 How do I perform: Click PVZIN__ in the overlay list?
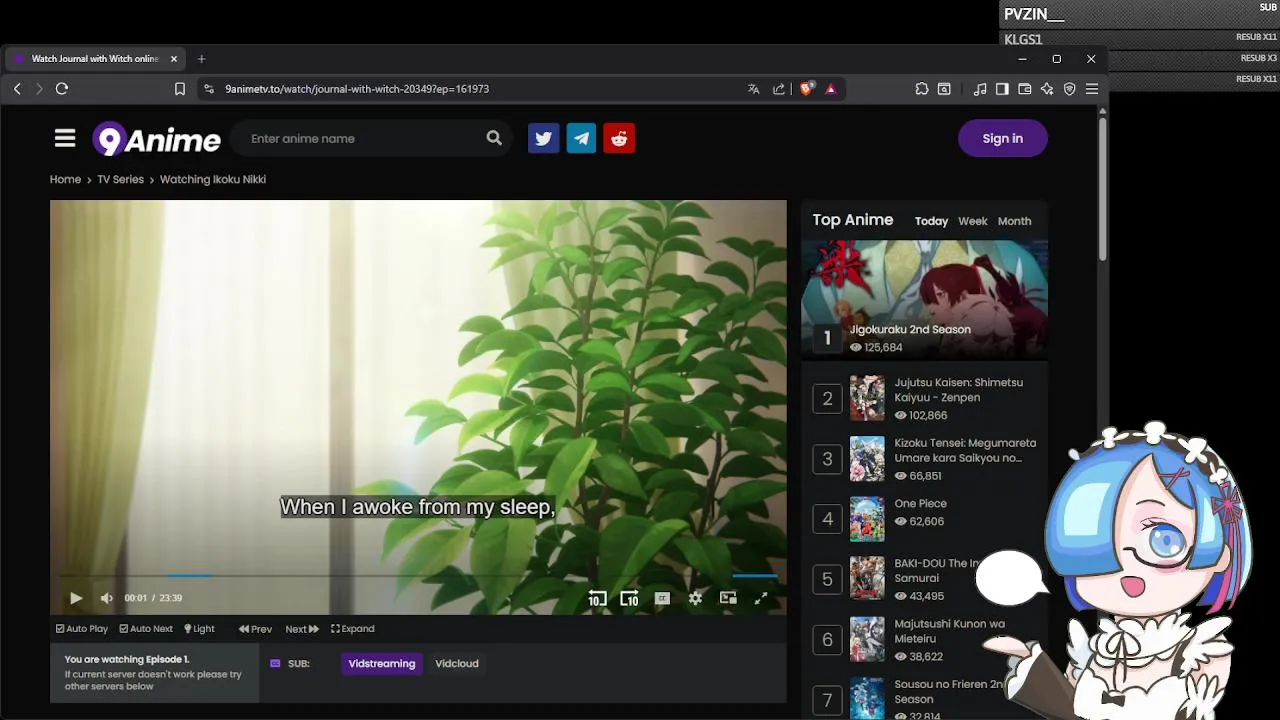pos(1034,14)
